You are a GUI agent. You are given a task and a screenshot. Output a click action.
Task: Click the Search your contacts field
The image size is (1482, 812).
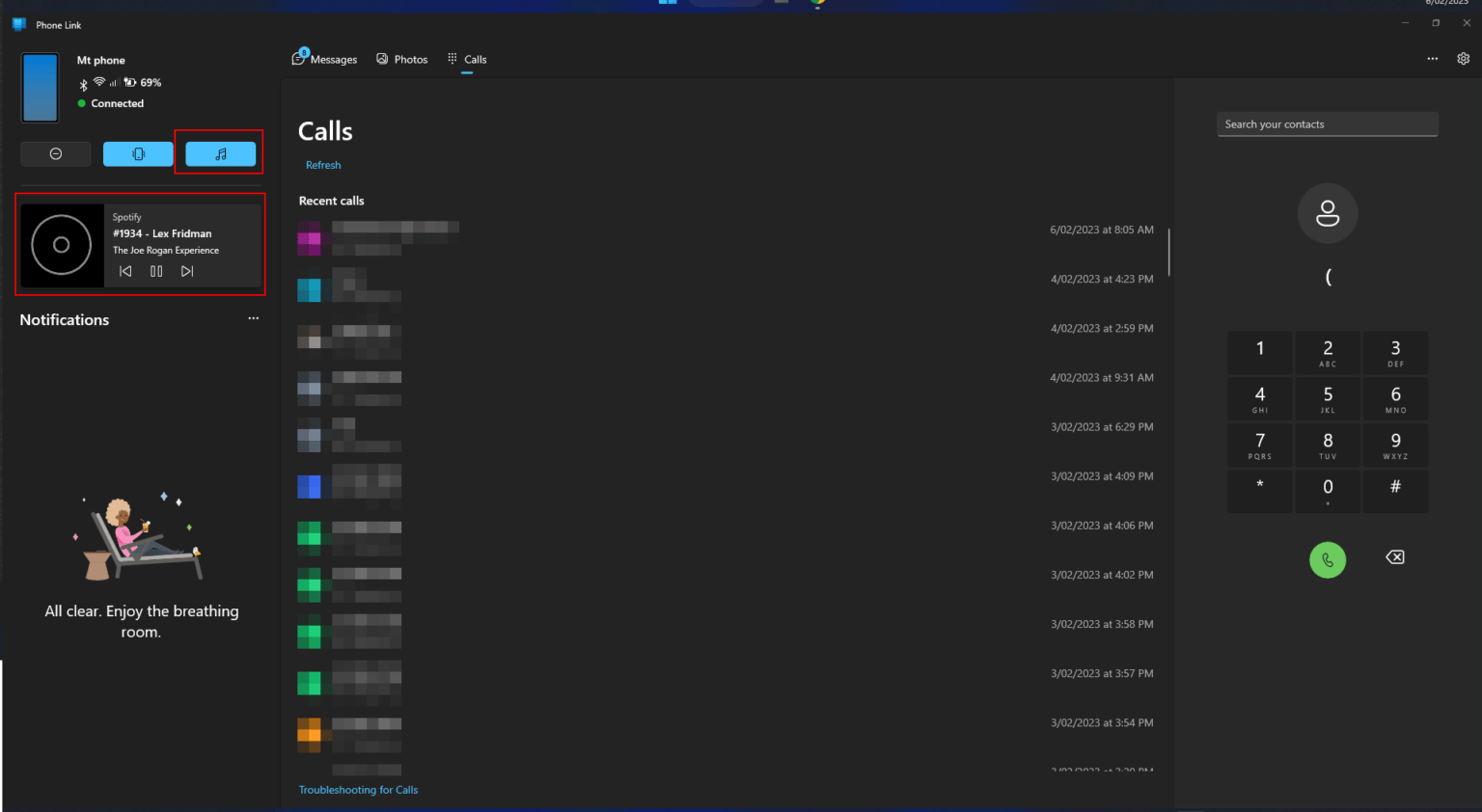[1327, 124]
